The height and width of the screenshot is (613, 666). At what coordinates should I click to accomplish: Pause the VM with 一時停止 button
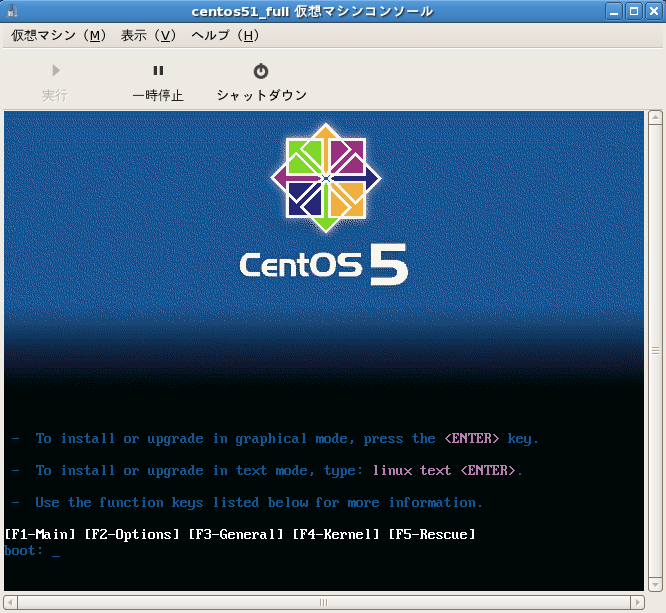(158, 82)
